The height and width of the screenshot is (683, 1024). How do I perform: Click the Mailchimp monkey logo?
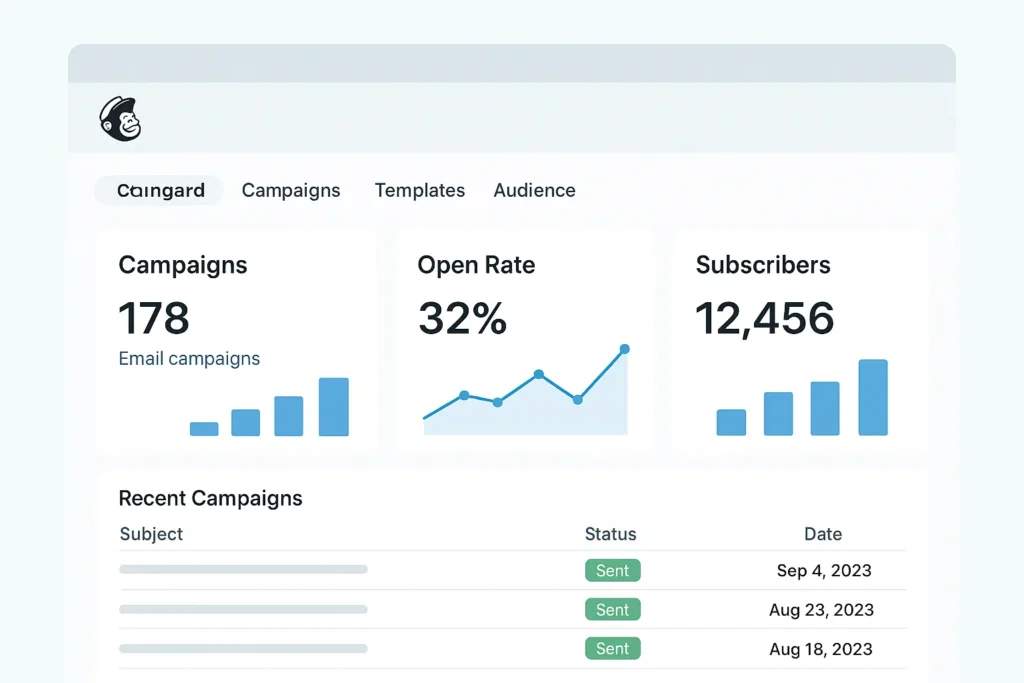(x=120, y=120)
